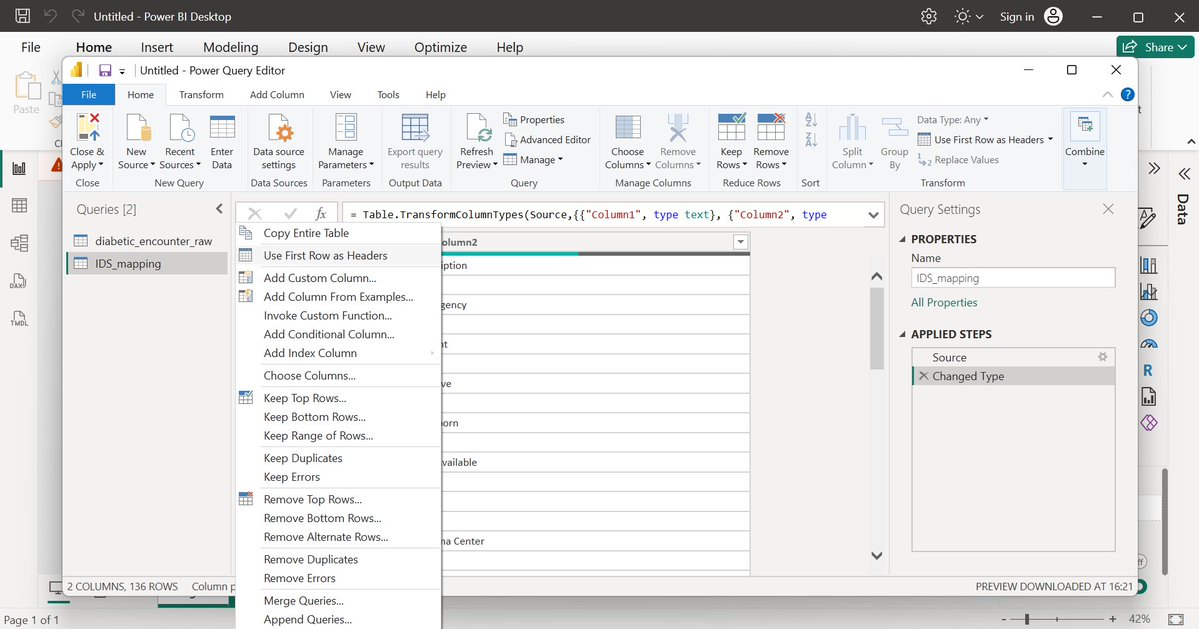This screenshot has width=1199, height=629.
Task: Switch to the Add Column tab
Action: click(277, 95)
